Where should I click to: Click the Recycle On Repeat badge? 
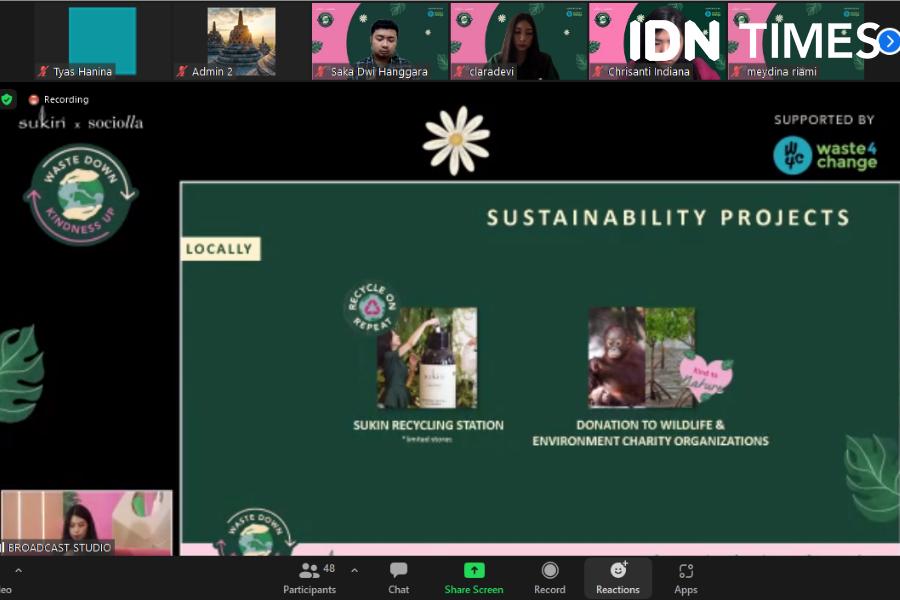371,307
